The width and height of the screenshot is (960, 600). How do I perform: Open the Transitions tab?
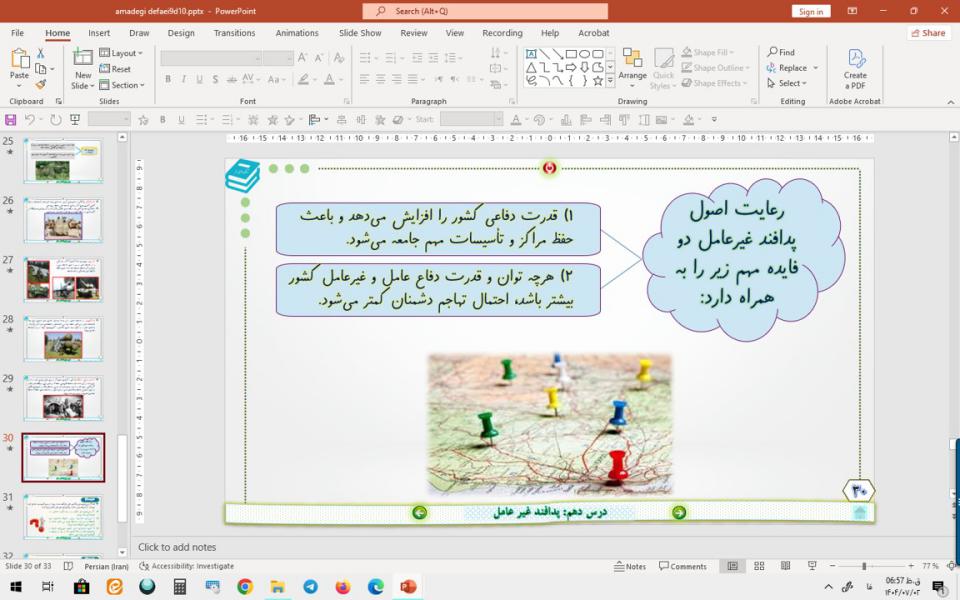tap(234, 33)
